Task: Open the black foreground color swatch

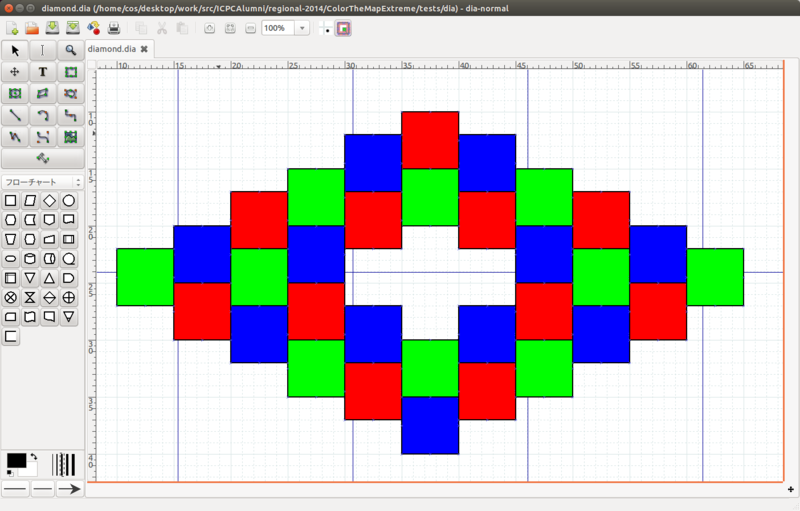Action: [15, 460]
